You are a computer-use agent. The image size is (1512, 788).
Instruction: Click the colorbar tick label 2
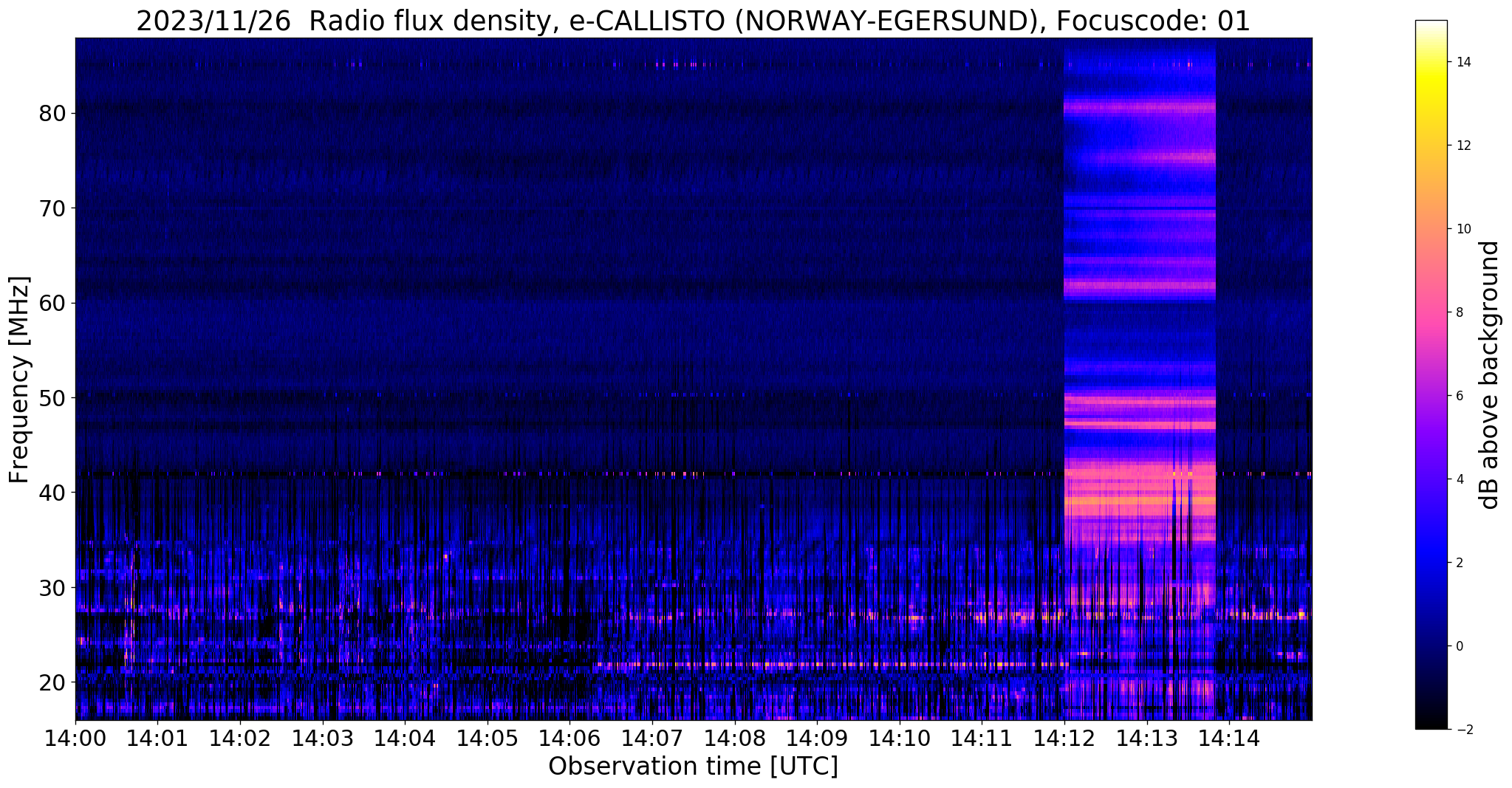click(1459, 563)
